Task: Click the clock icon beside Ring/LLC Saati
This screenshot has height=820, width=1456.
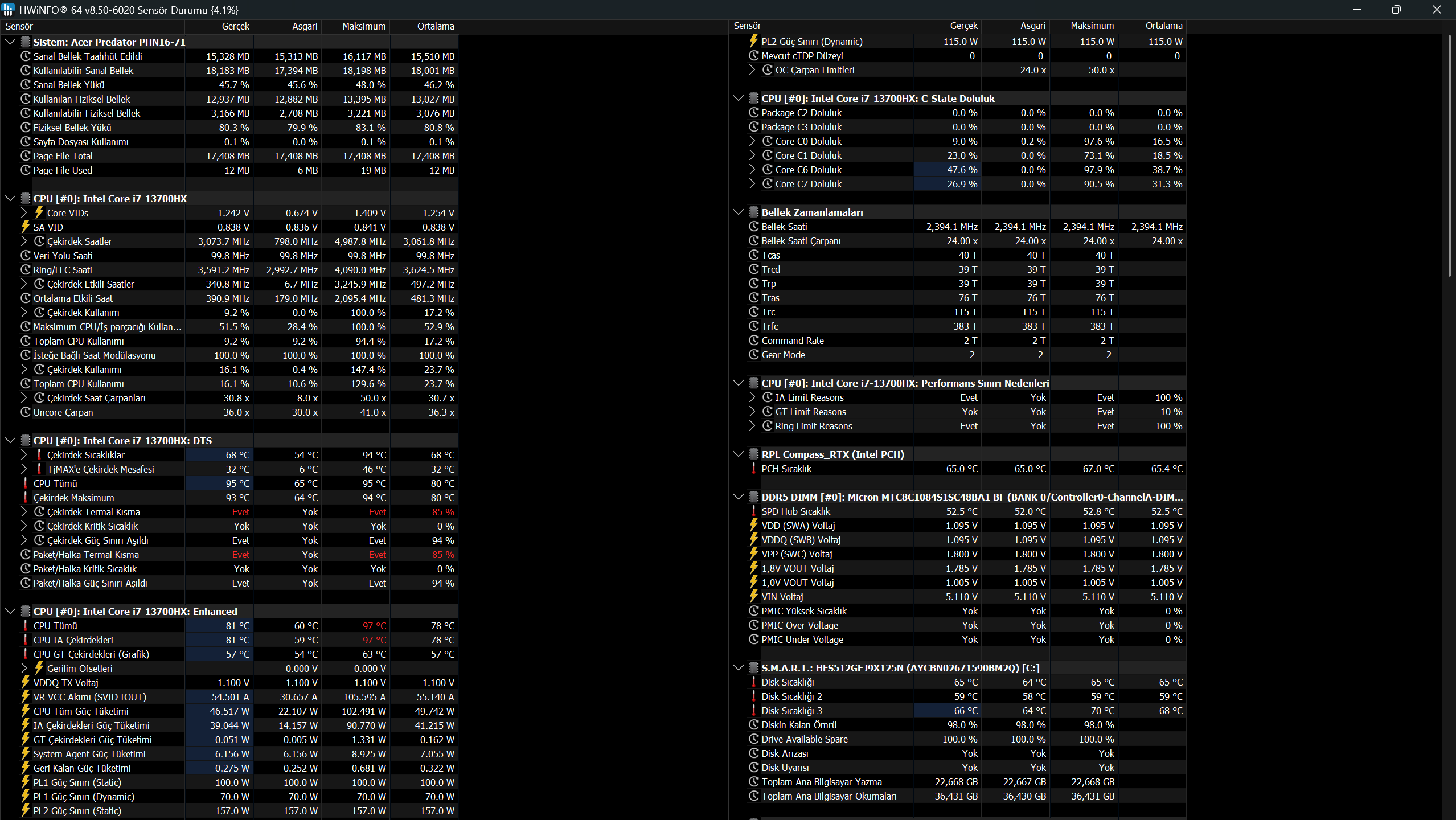Action: pyautogui.click(x=25, y=269)
